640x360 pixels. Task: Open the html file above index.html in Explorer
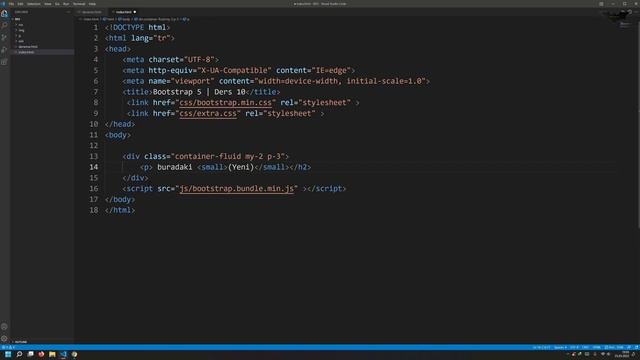coord(28,47)
